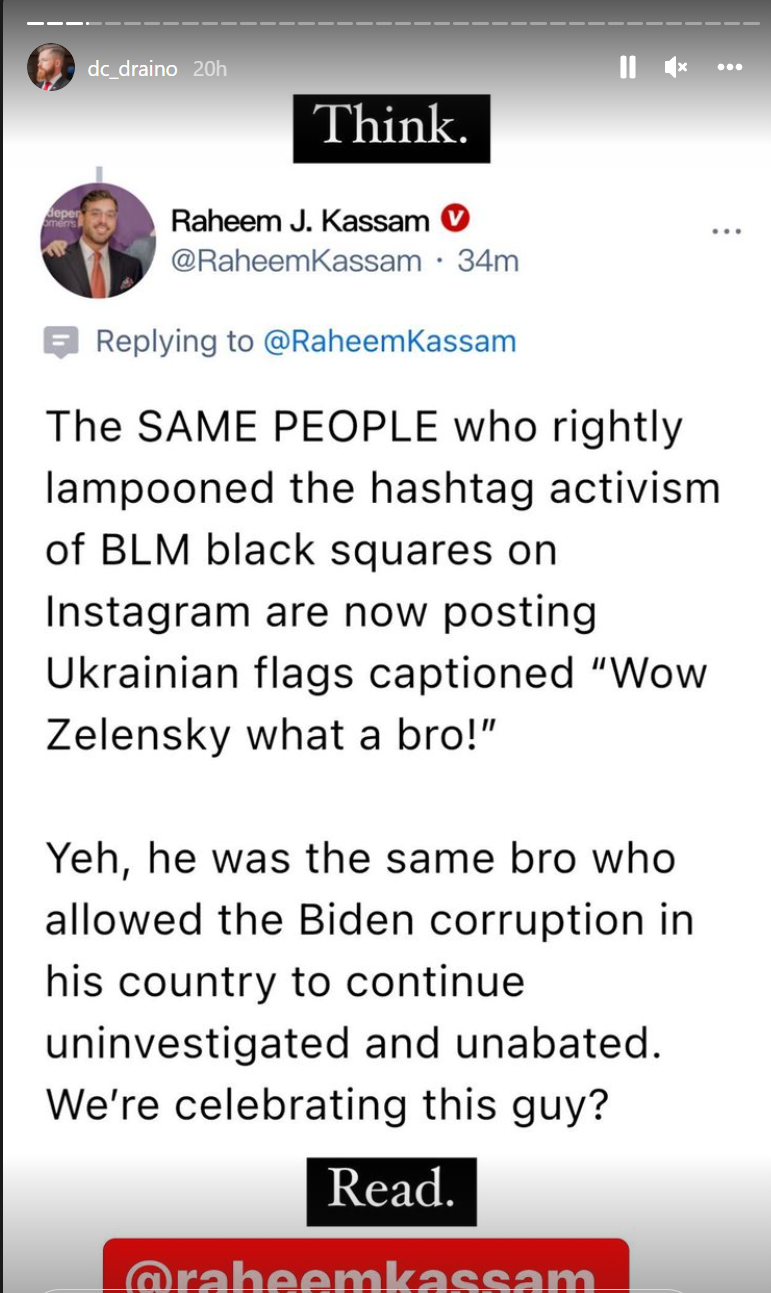
Task: Tap Raheem Kassam's tweet avatar
Action: pyautogui.click(x=98, y=240)
